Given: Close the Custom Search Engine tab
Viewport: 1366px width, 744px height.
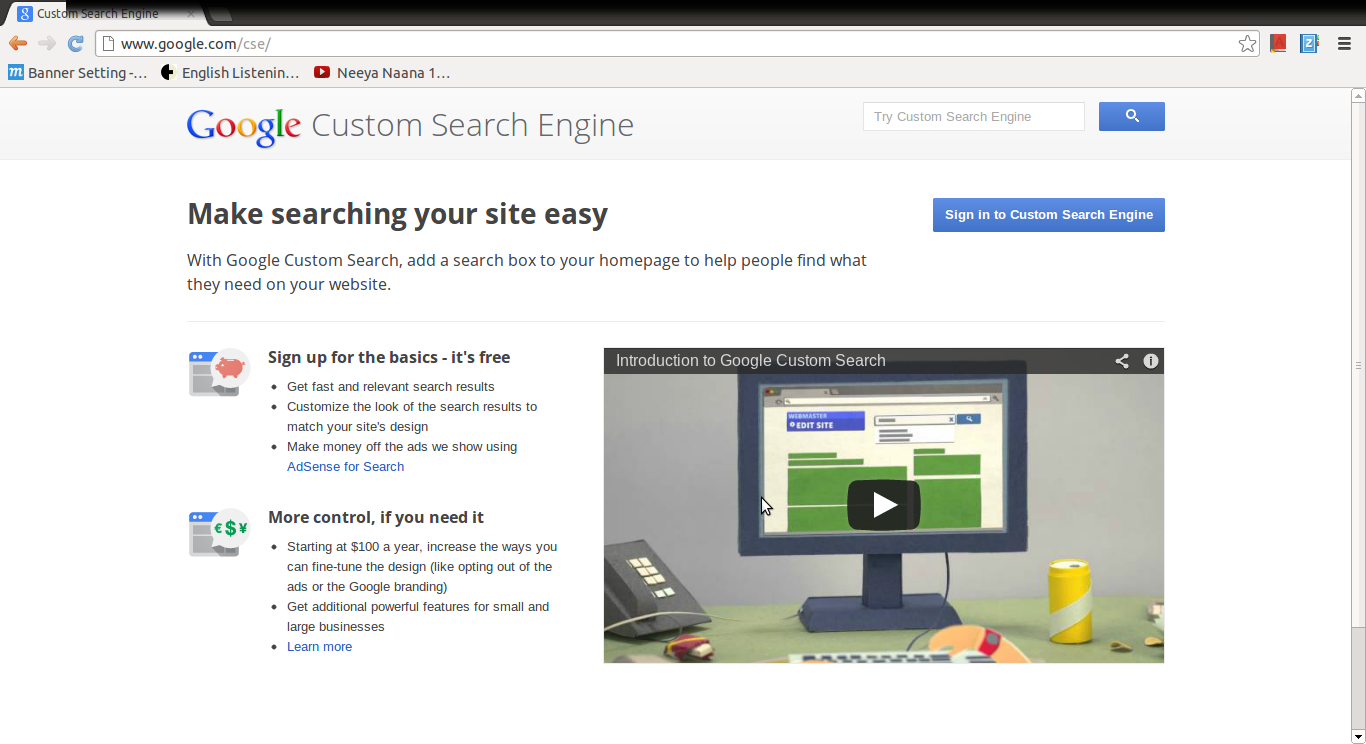Looking at the screenshot, I should click(x=191, y=14).
